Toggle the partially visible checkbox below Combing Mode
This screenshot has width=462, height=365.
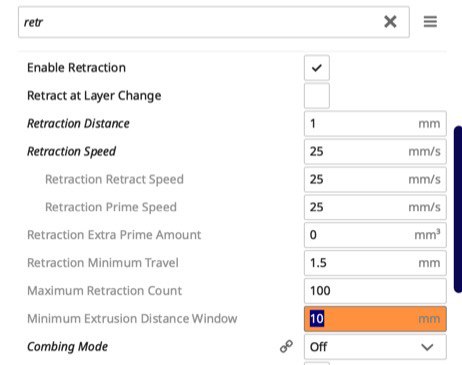tap(317, 363)
